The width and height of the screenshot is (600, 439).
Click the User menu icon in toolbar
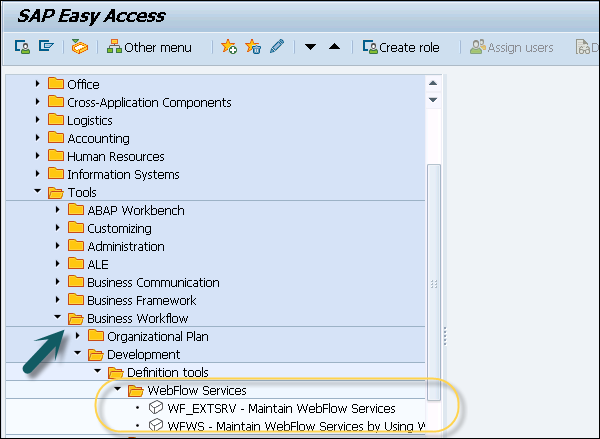22,47
